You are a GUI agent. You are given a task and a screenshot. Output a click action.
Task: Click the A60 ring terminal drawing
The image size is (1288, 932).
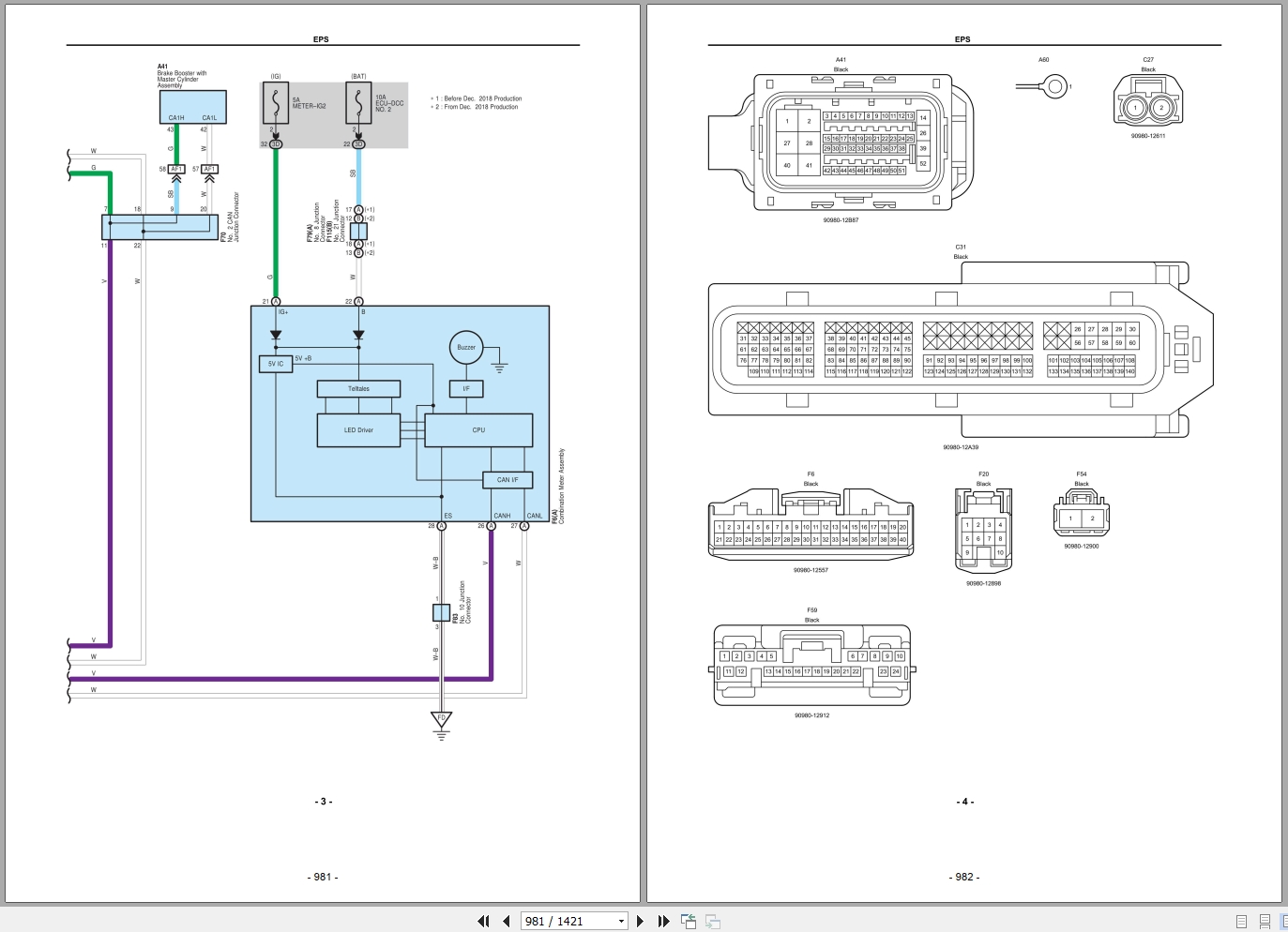1042,87
